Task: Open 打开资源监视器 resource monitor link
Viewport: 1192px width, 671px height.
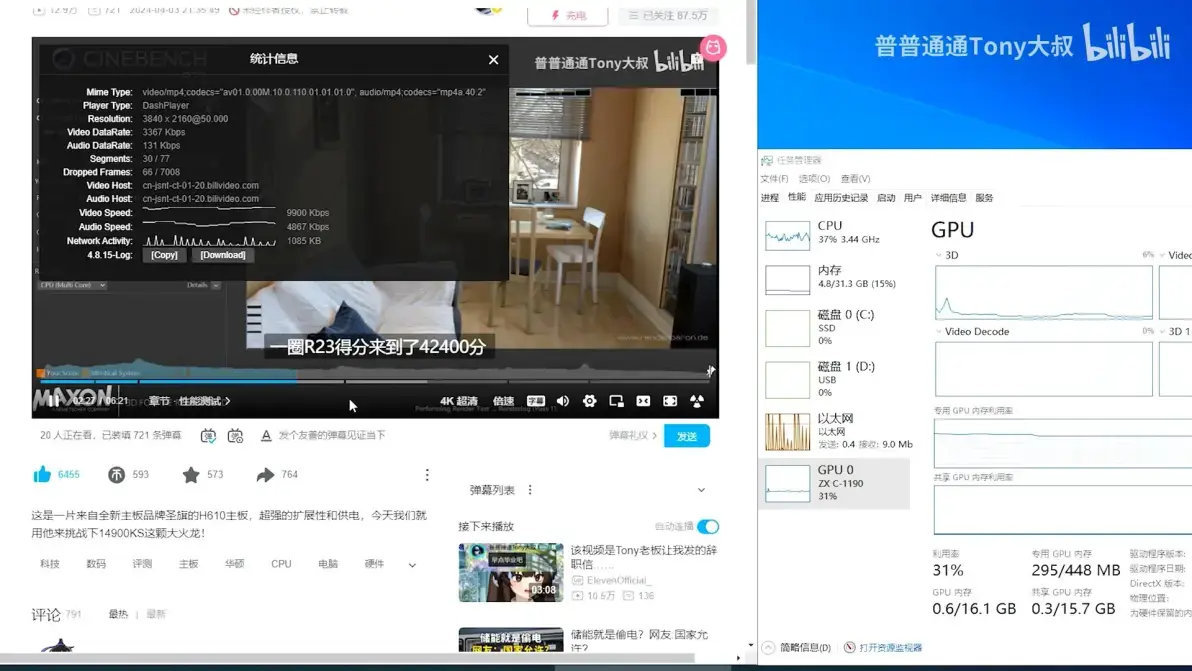Action: point(883,647)
